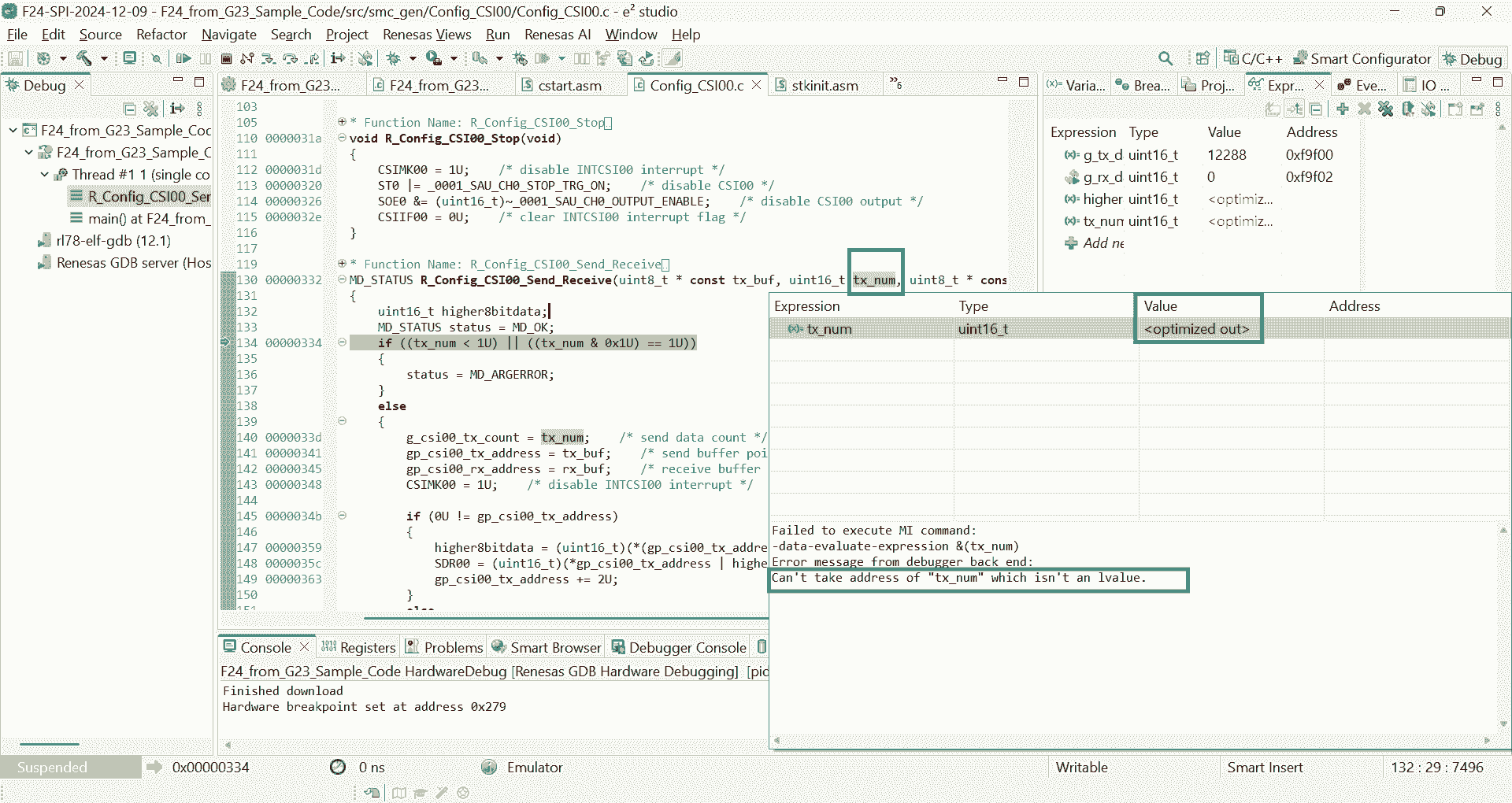Screen dimensions: 1512x803
Task: Click the hammer Build icon
Action: click(83, 58)
